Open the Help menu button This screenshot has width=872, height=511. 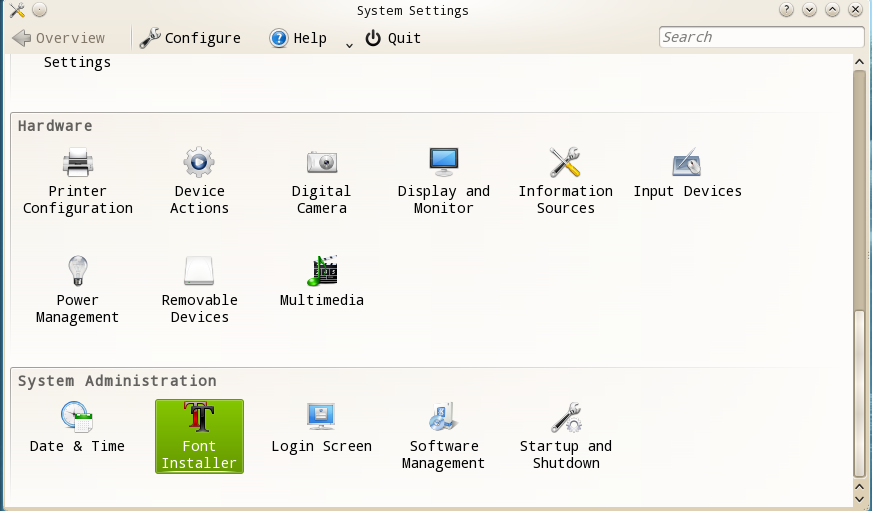tap(298, 38)
